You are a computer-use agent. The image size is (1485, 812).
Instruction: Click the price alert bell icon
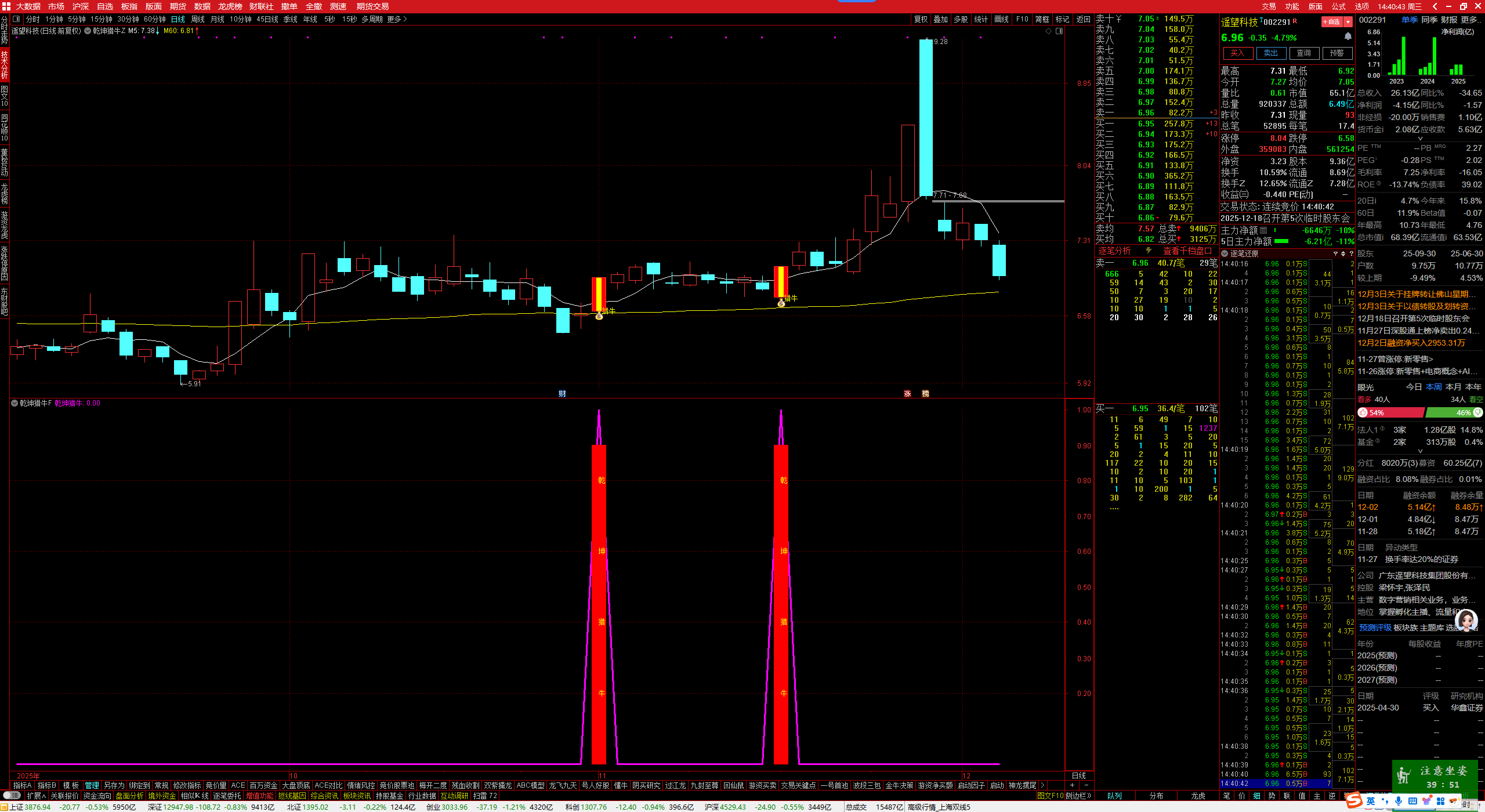[1348, 37]
